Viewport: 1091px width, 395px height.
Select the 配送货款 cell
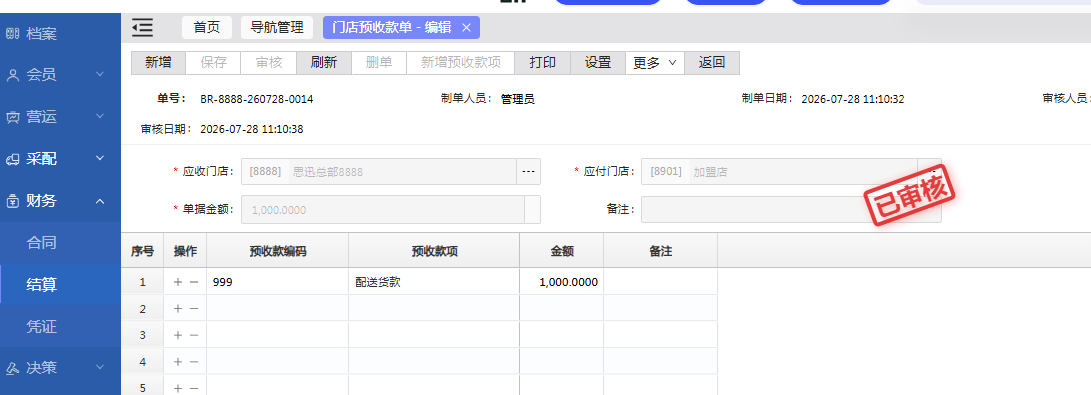[x=434, y=282]
